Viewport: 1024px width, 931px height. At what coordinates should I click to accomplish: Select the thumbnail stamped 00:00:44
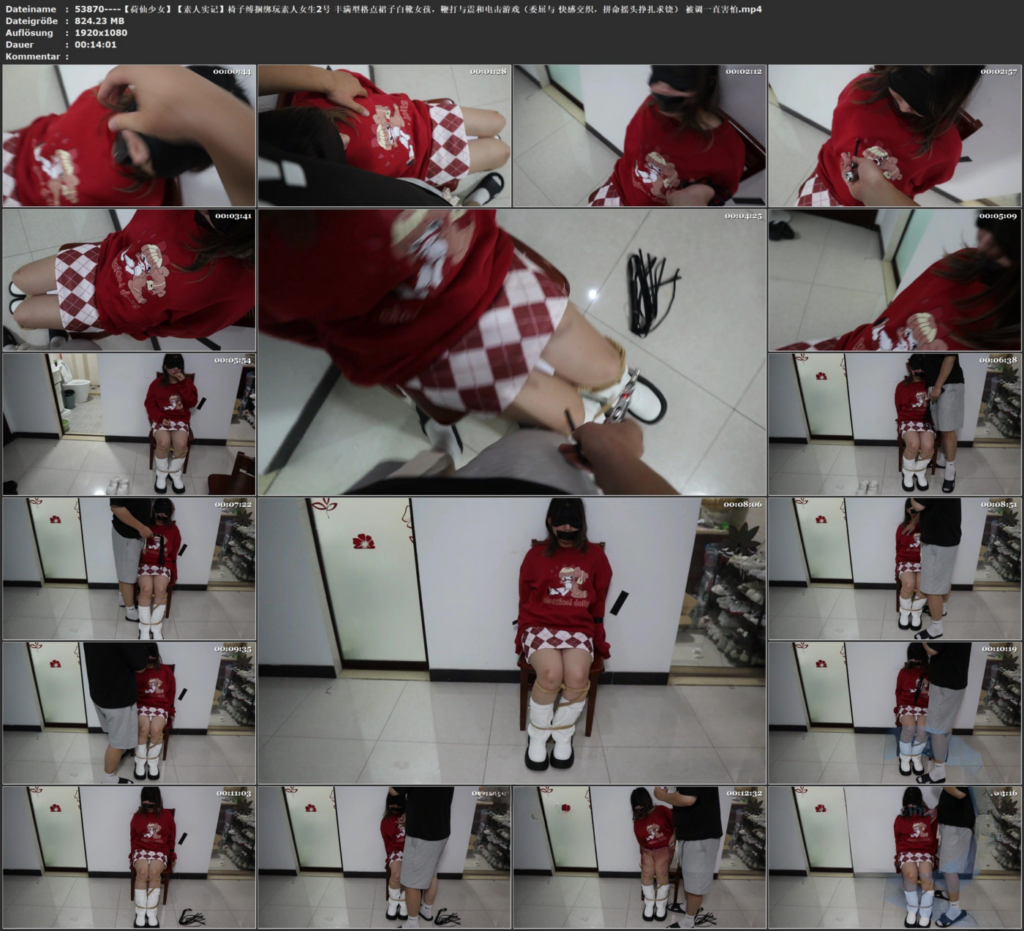[129, 135]
